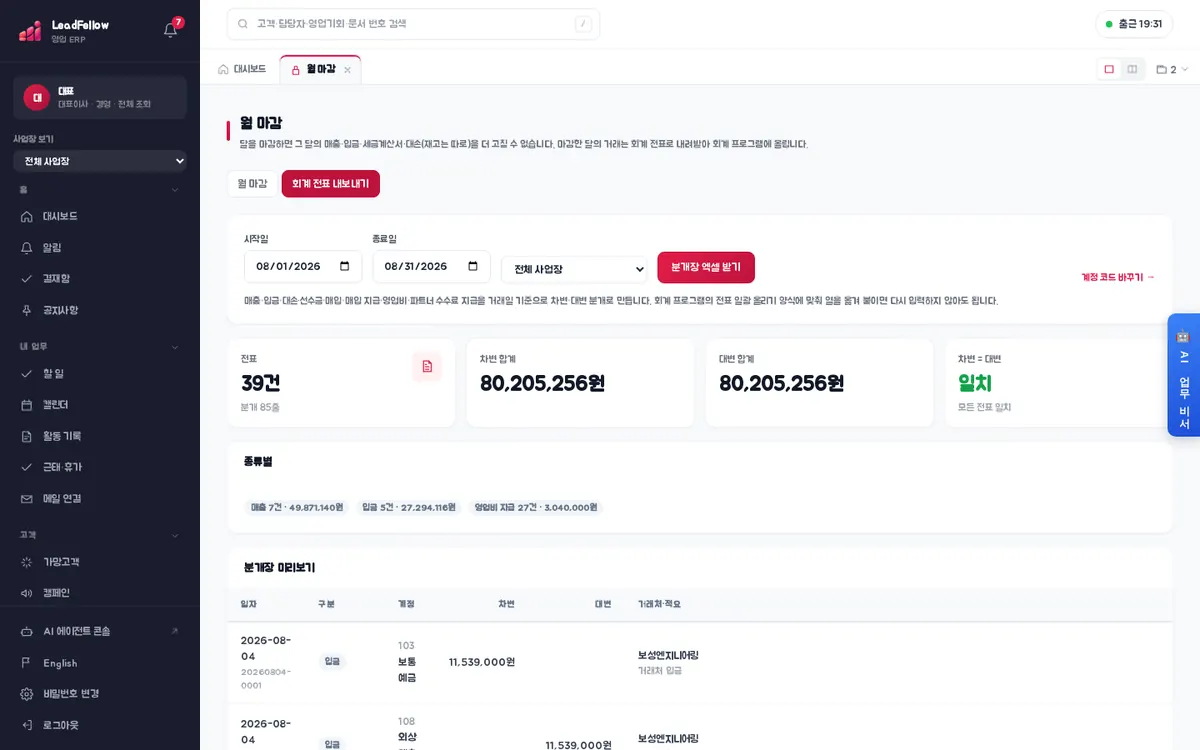
Task: Close the 월 마감 tab
Action: [347, 70]
